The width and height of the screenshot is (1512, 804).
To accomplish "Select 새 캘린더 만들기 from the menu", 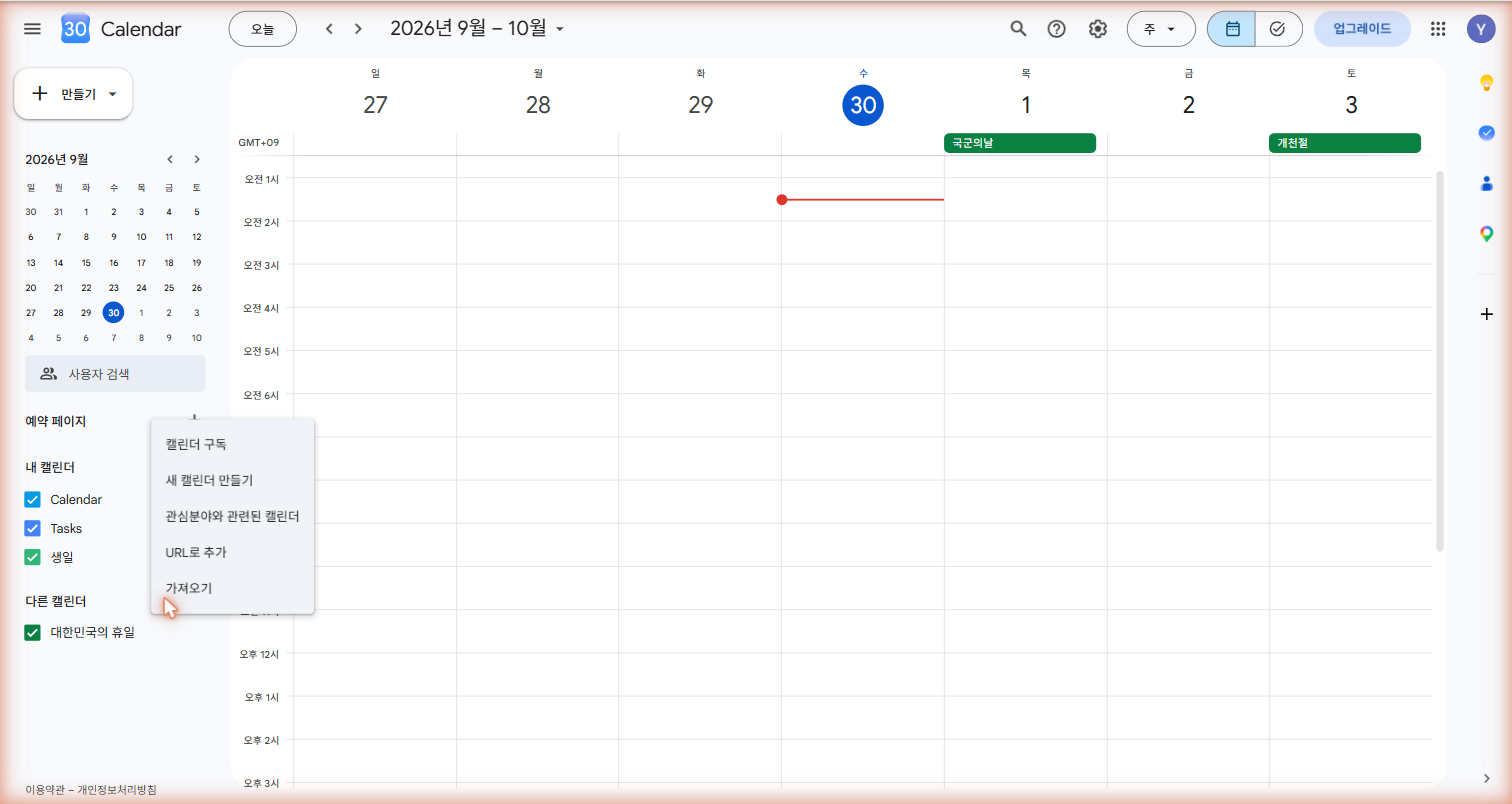I will coord(232,480).
